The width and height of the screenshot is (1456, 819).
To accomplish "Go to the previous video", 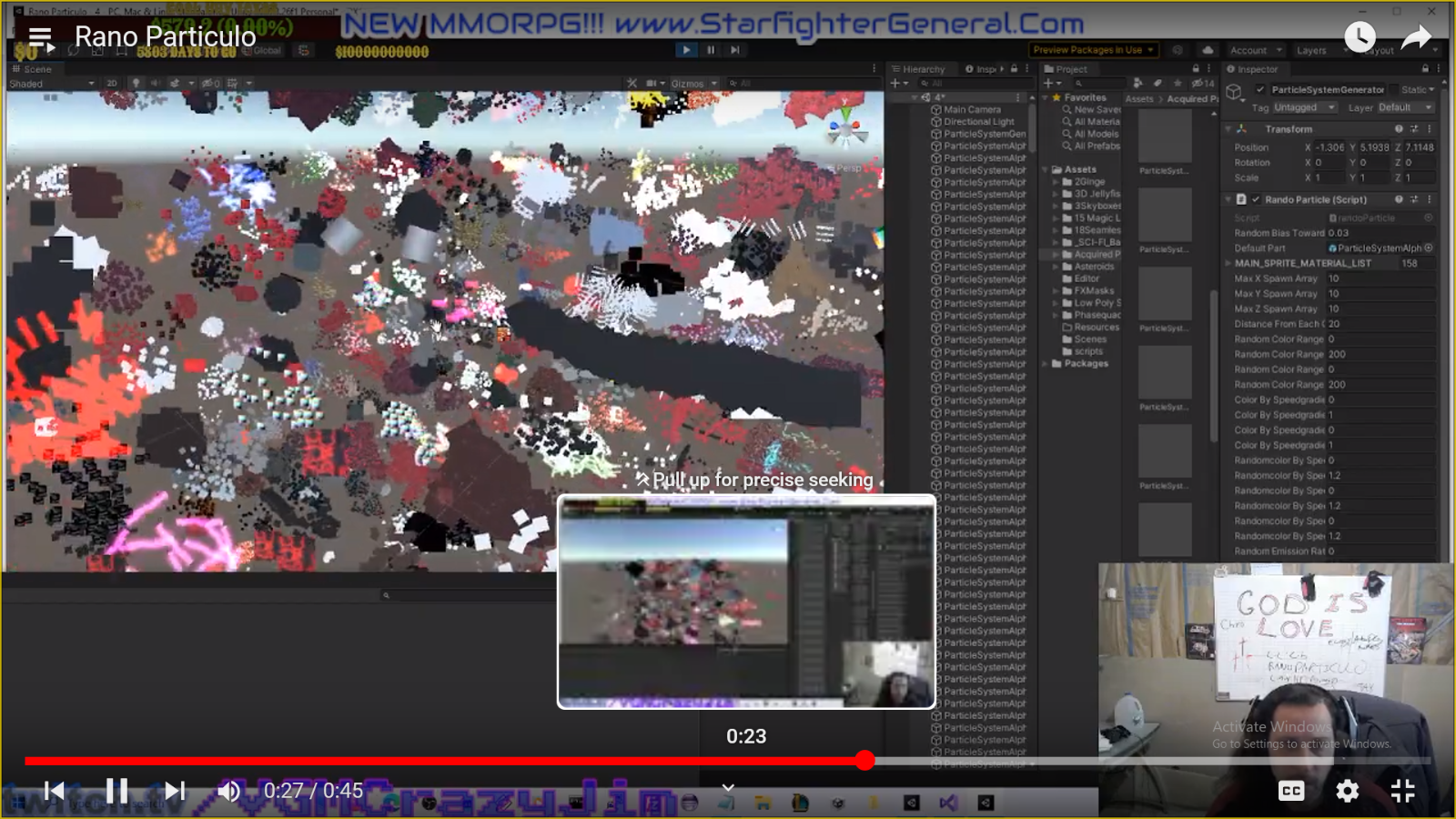I will [x=55, y=791].
